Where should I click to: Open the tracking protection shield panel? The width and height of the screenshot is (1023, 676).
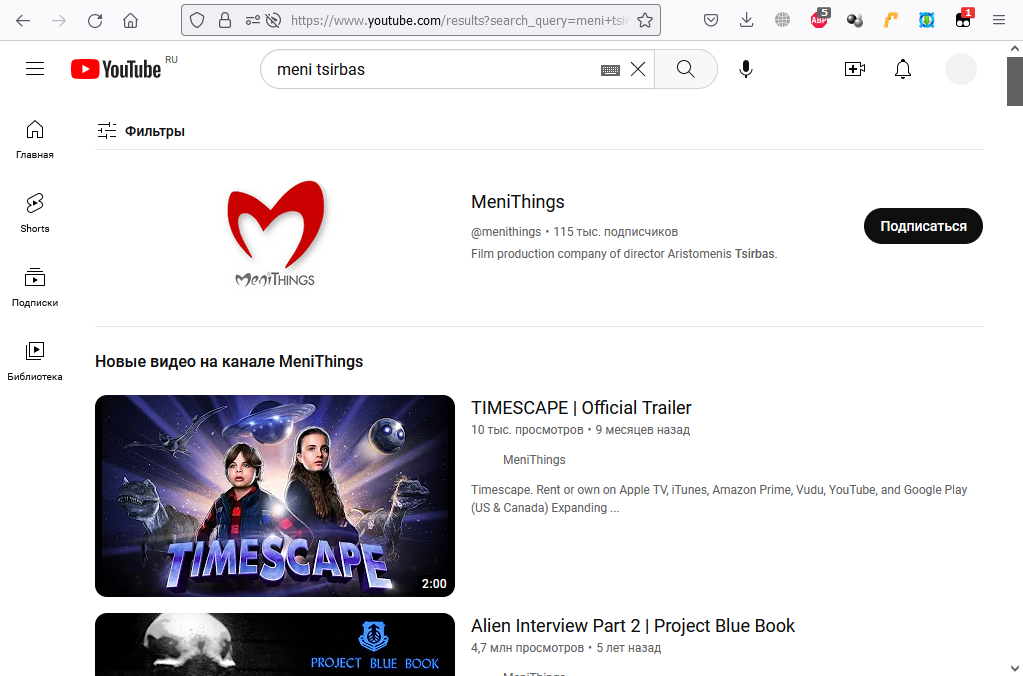(197, 21)
